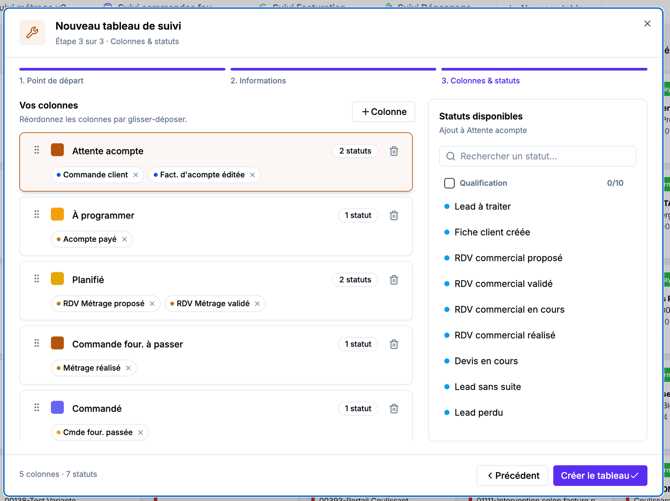Add the Devis en cours status

[x=486, y=361]
